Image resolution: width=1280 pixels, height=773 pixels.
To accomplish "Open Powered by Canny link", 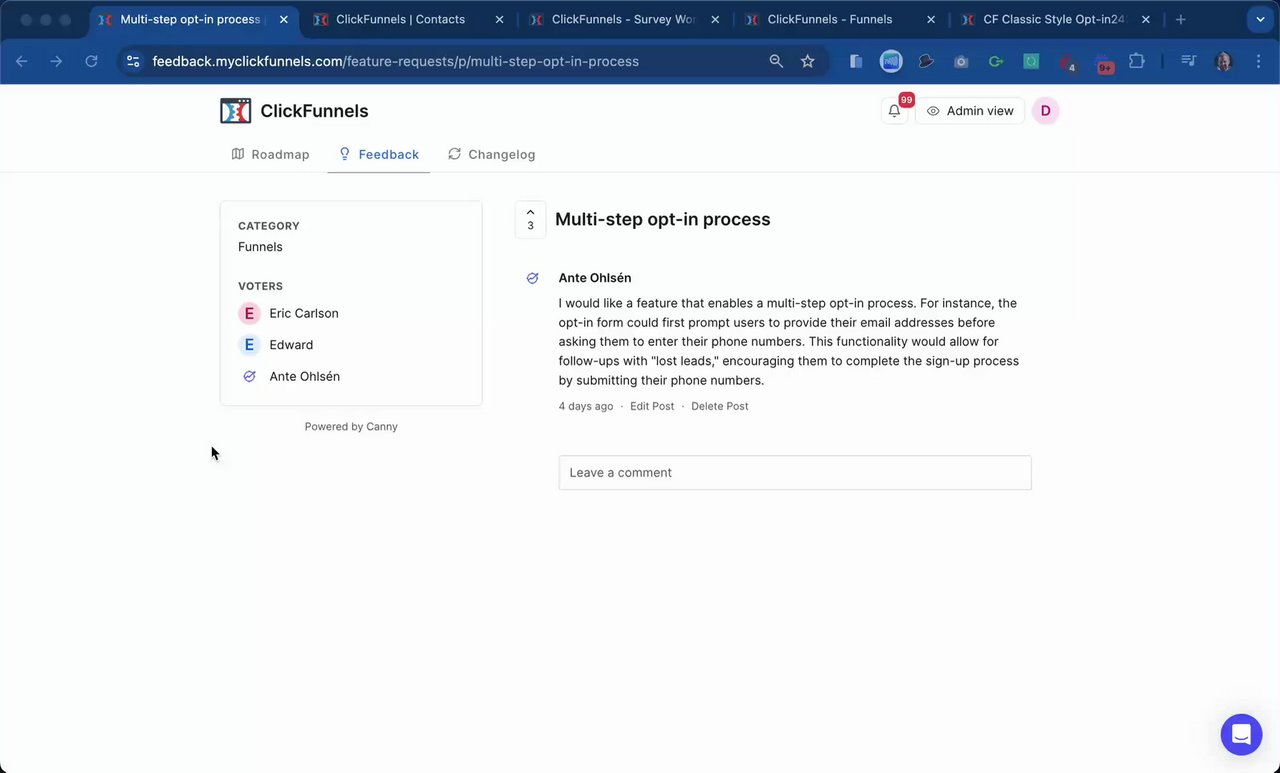I will (x=351, y=427).
